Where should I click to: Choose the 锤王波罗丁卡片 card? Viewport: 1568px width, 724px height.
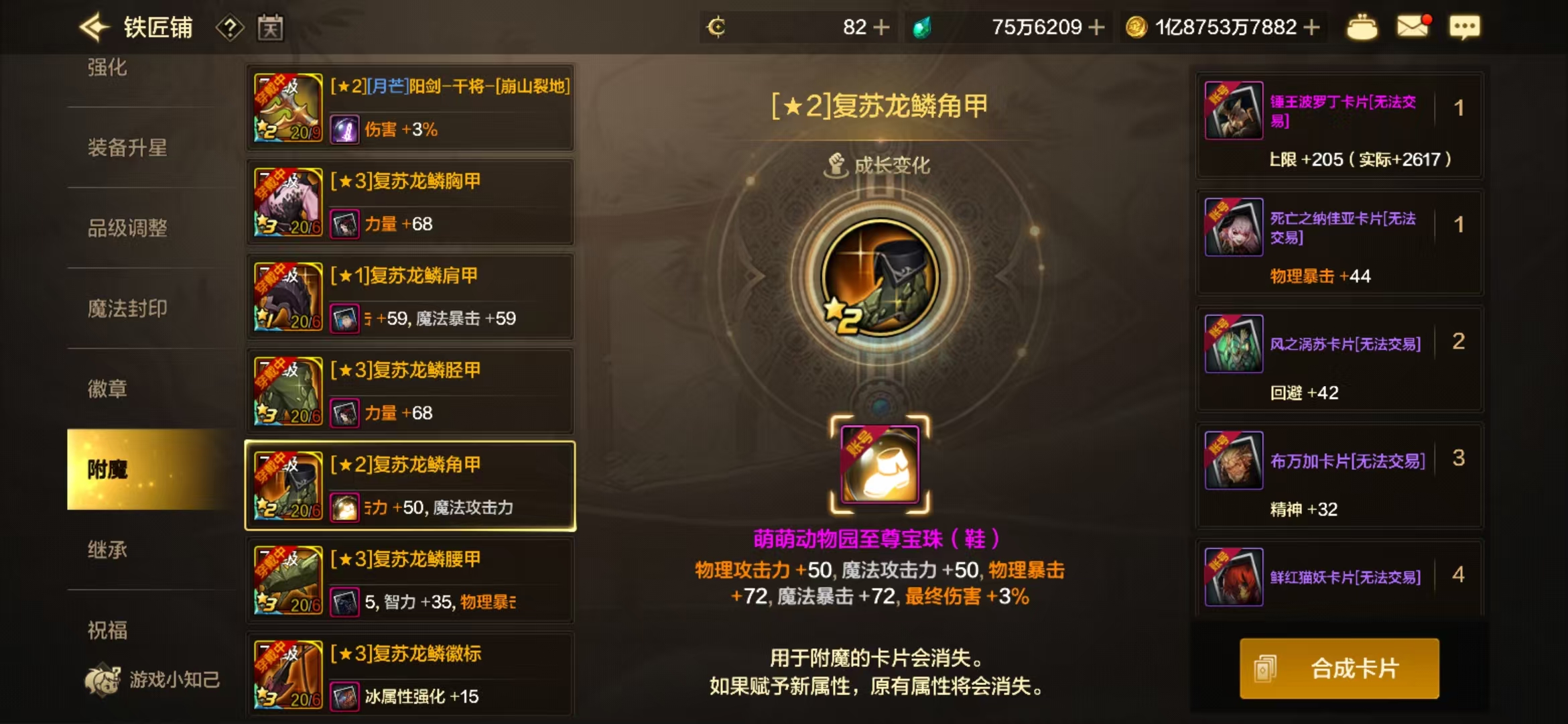coord(1340,125)
